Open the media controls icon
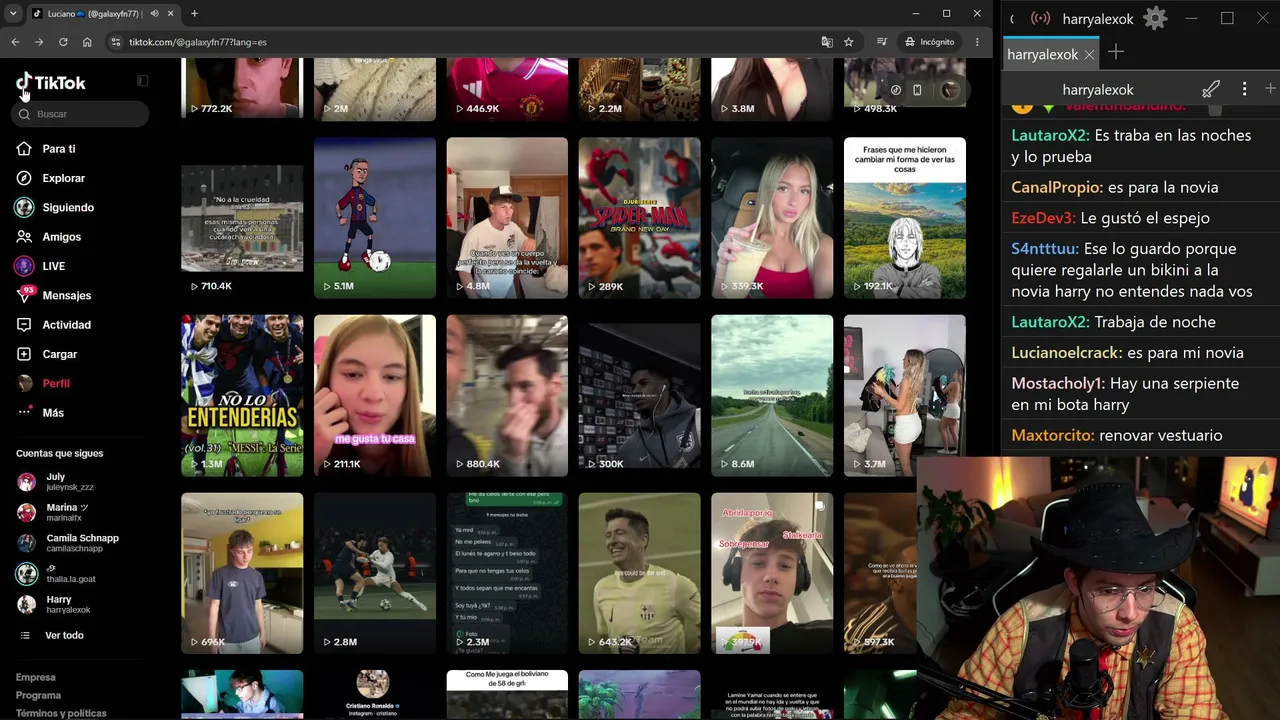This screenshot has width=1280, height=720. point(881,42)
